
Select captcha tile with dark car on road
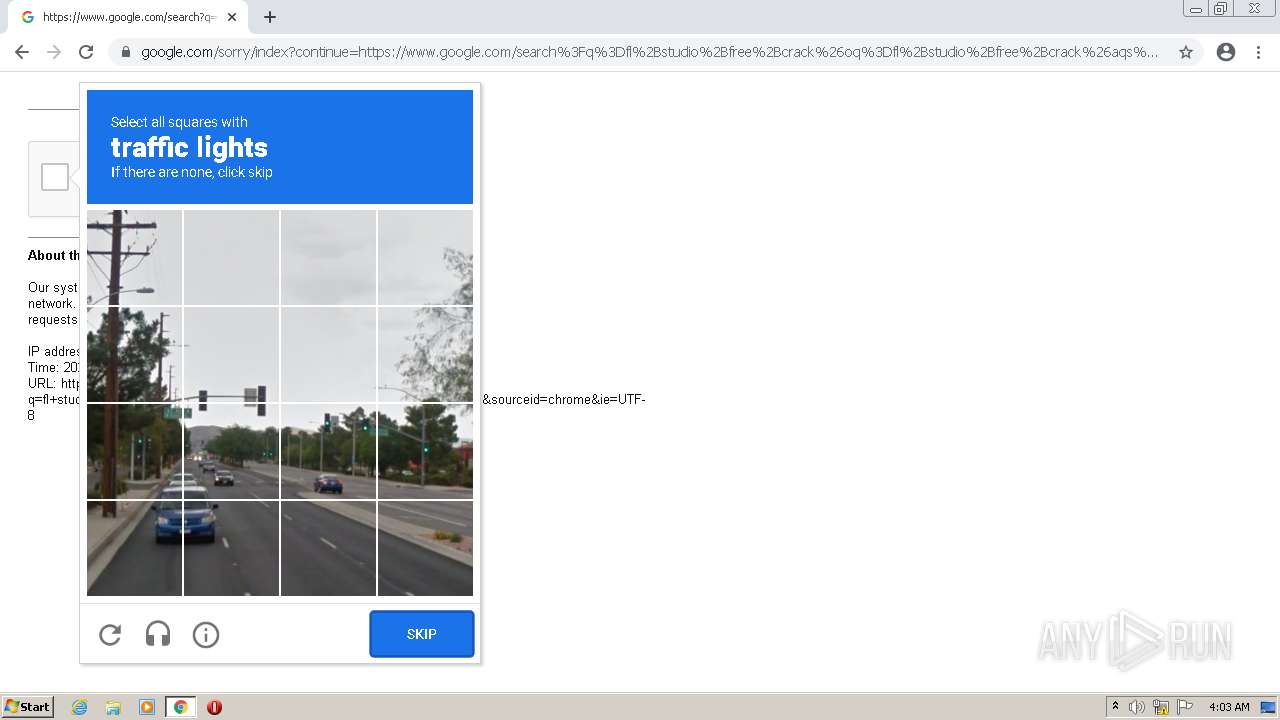point(231,451)
